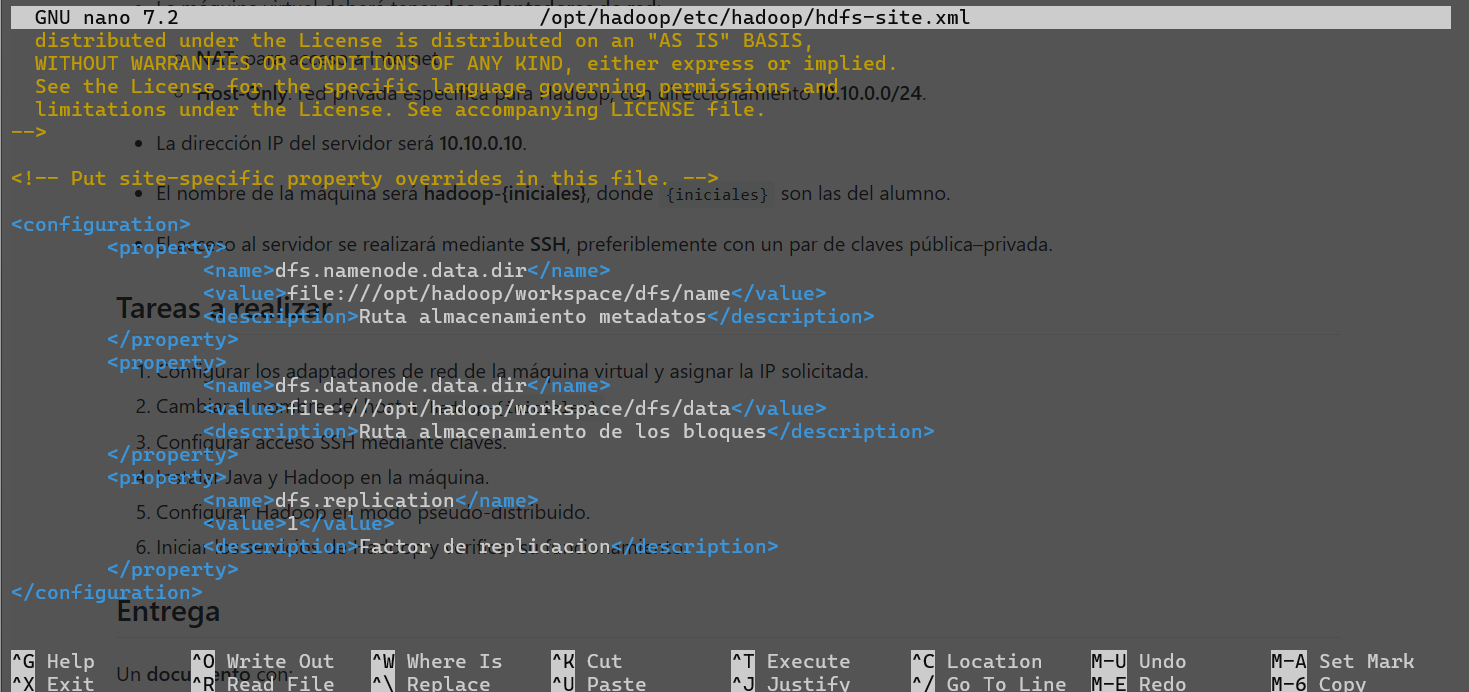Click the ^\ Replace shortcut label

click(431, 683)
